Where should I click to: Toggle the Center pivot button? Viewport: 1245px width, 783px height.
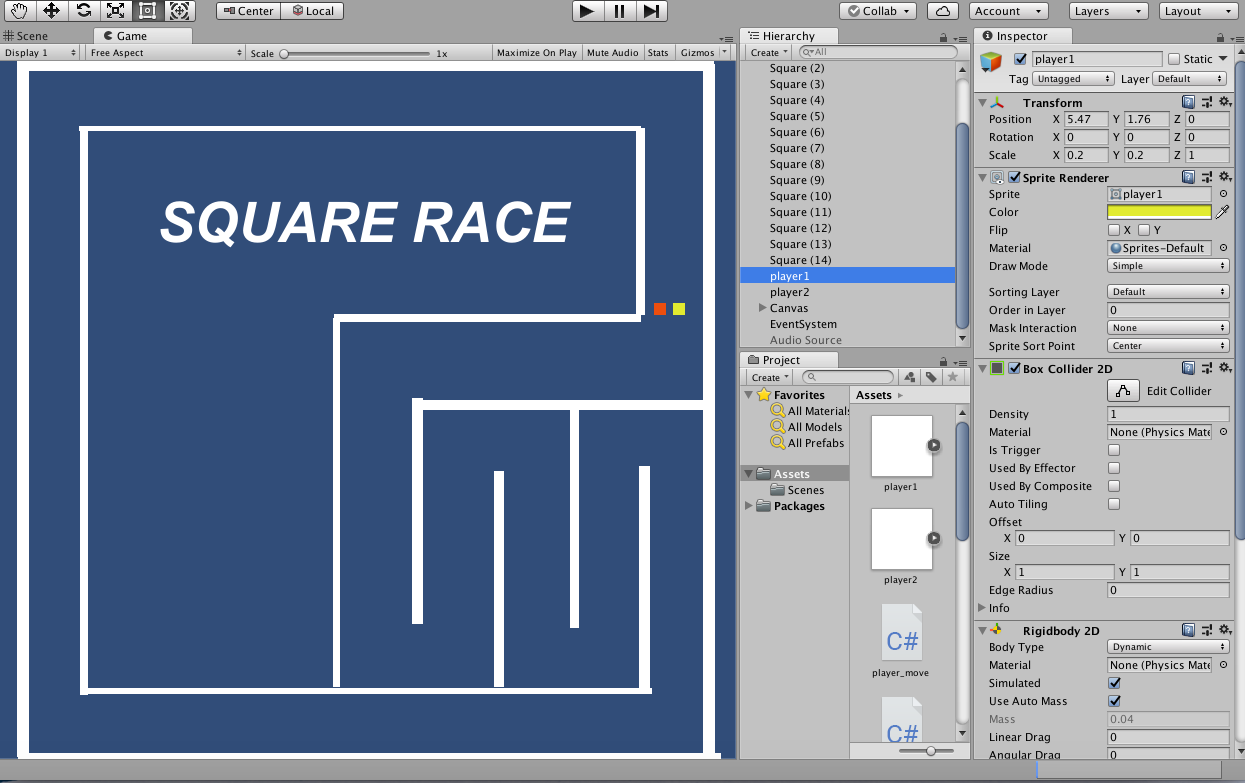(x=248, y=11)
